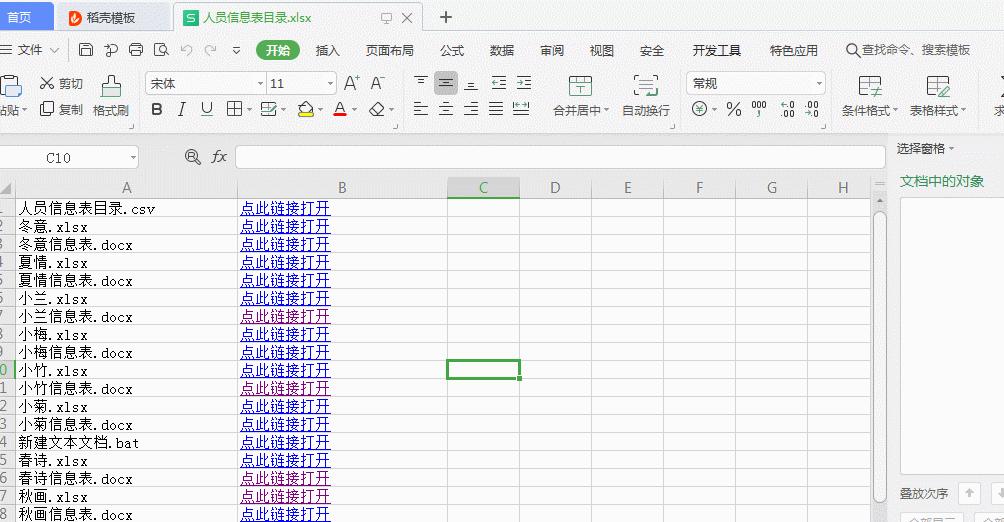Apply distributed alignment icon
This screenshot has width=1004, height=522.
pos(521,109)
